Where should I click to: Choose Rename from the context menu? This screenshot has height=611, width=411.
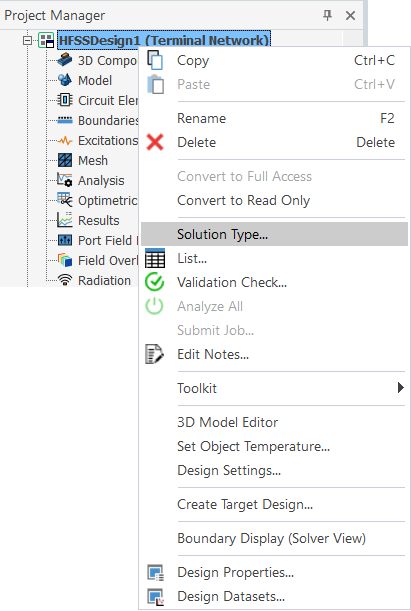point(274,118)
